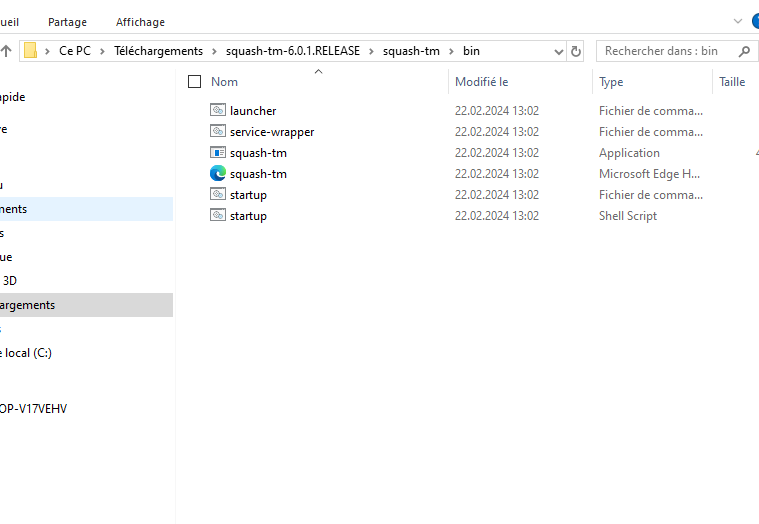Image resolution: width=759 pixels, height=524 pixels.
Task: Select the squash-tm Application icon
Action: coord(218,152)
